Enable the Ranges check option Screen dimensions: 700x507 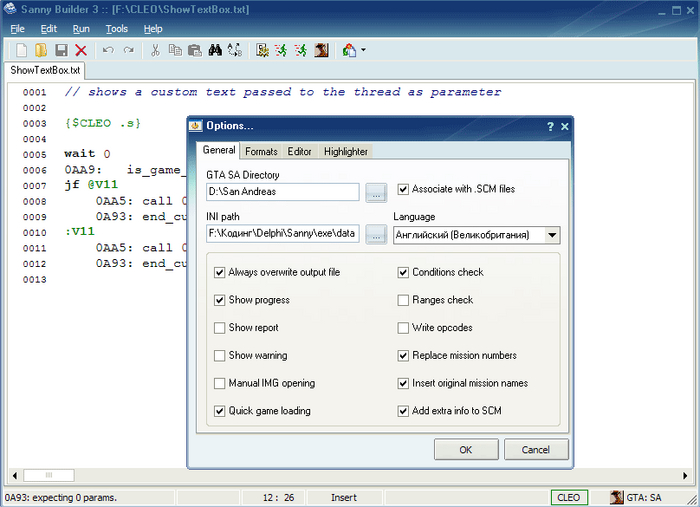pos(404,300)
